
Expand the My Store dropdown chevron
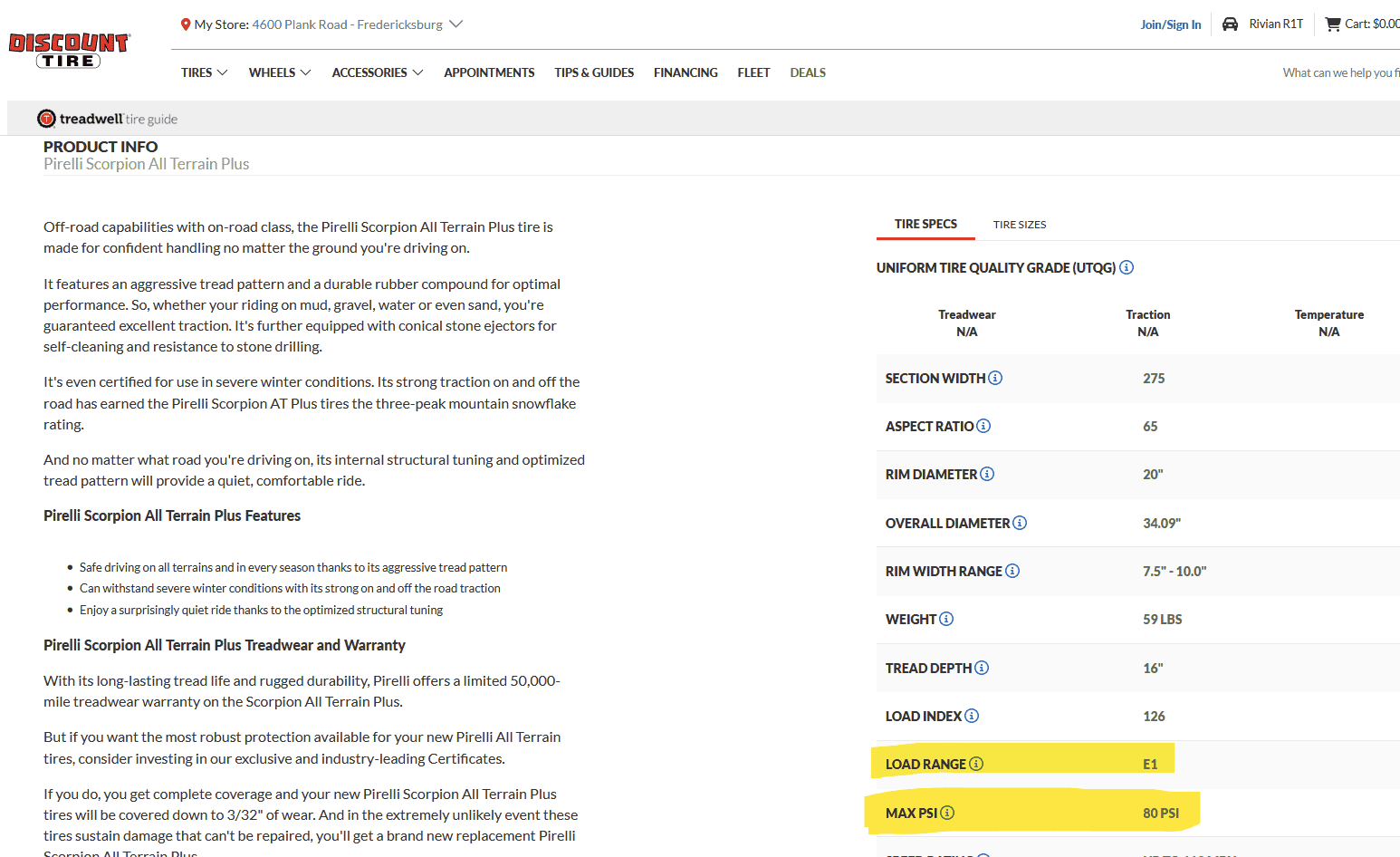pyautogui.click(x=456, y=24)
